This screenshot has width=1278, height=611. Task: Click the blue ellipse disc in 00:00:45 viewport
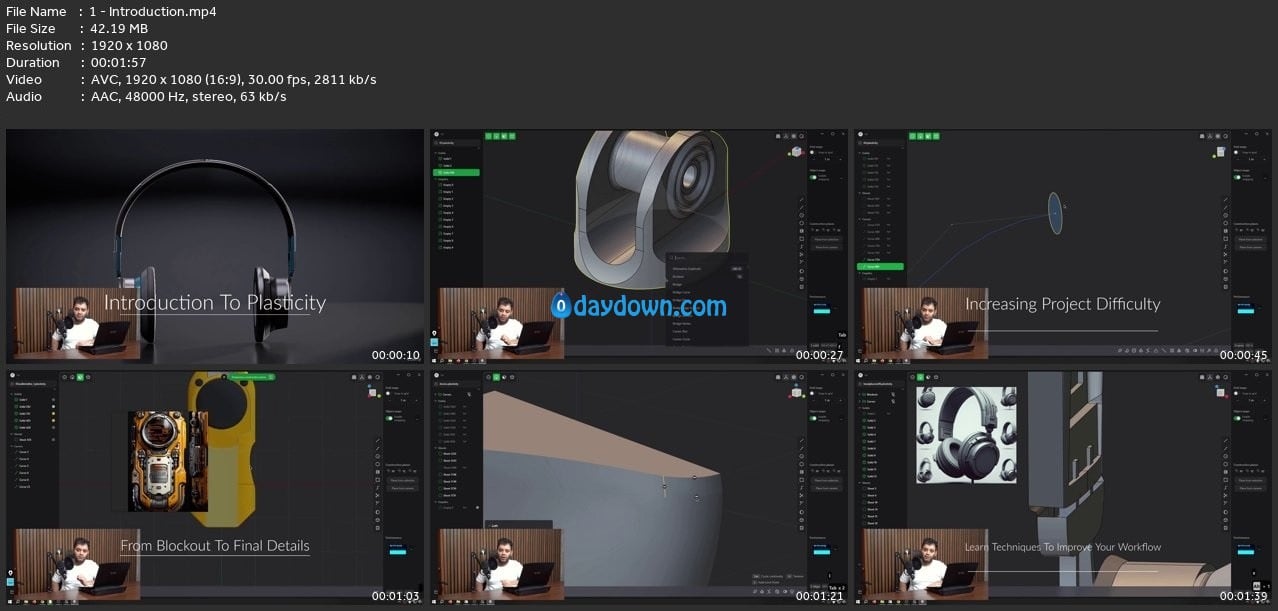tap(1054, 213)
